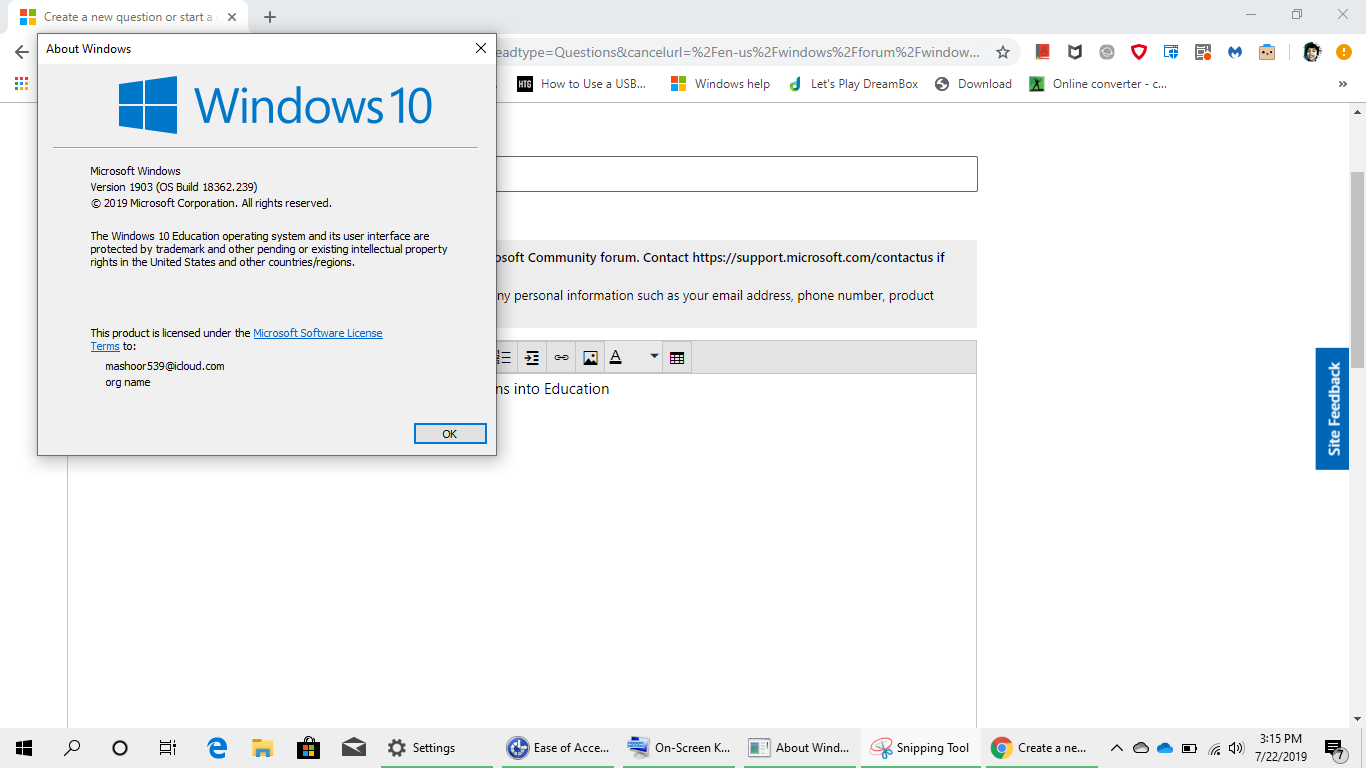Open Mail app from the taskbar
Image resolution: width=1366 pixels, height=768 pixels.
tap(354, 748)
